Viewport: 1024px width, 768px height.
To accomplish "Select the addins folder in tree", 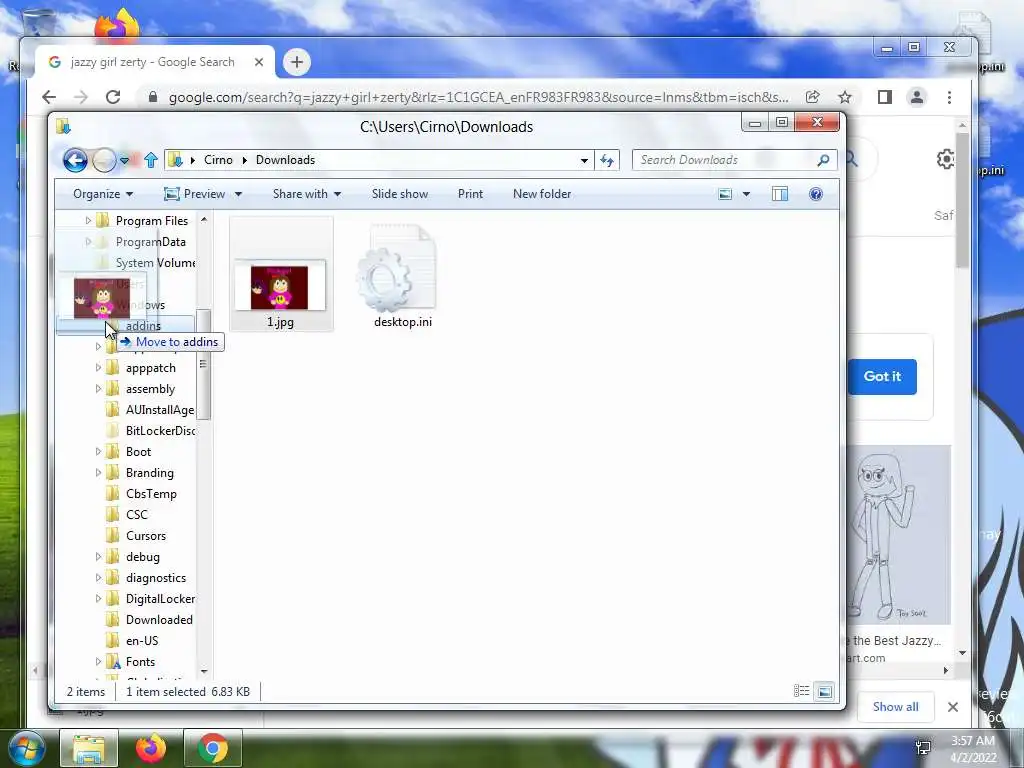I will pos(143,325).
